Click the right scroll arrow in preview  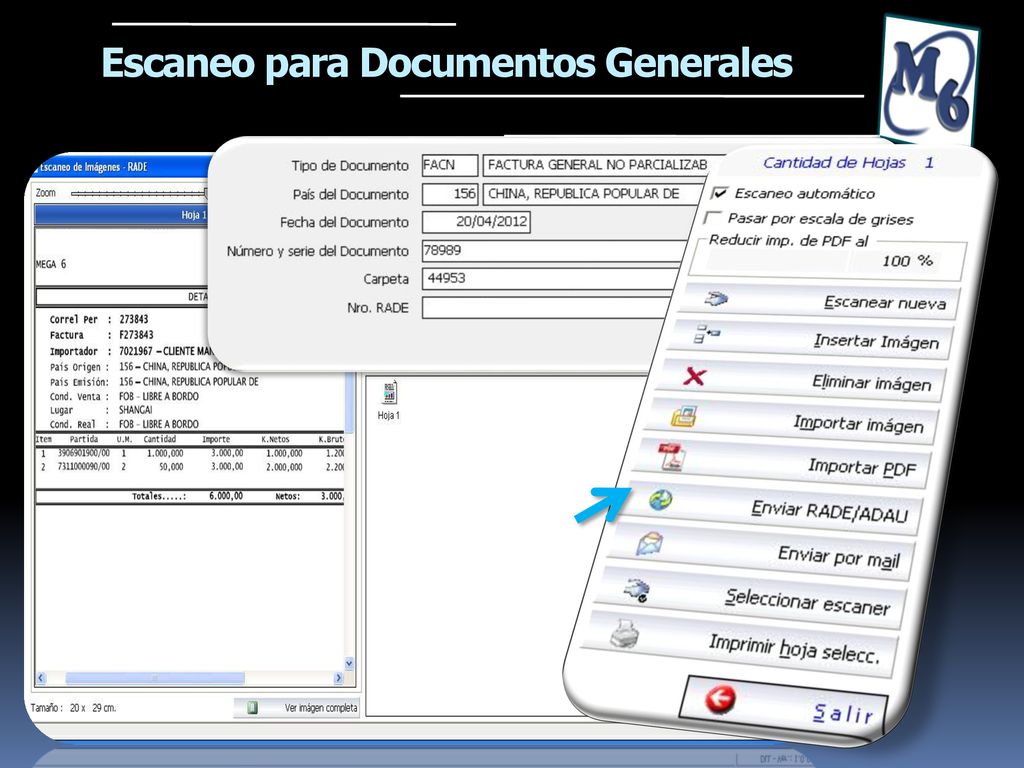pyautogui.click(x=338, y=678)
